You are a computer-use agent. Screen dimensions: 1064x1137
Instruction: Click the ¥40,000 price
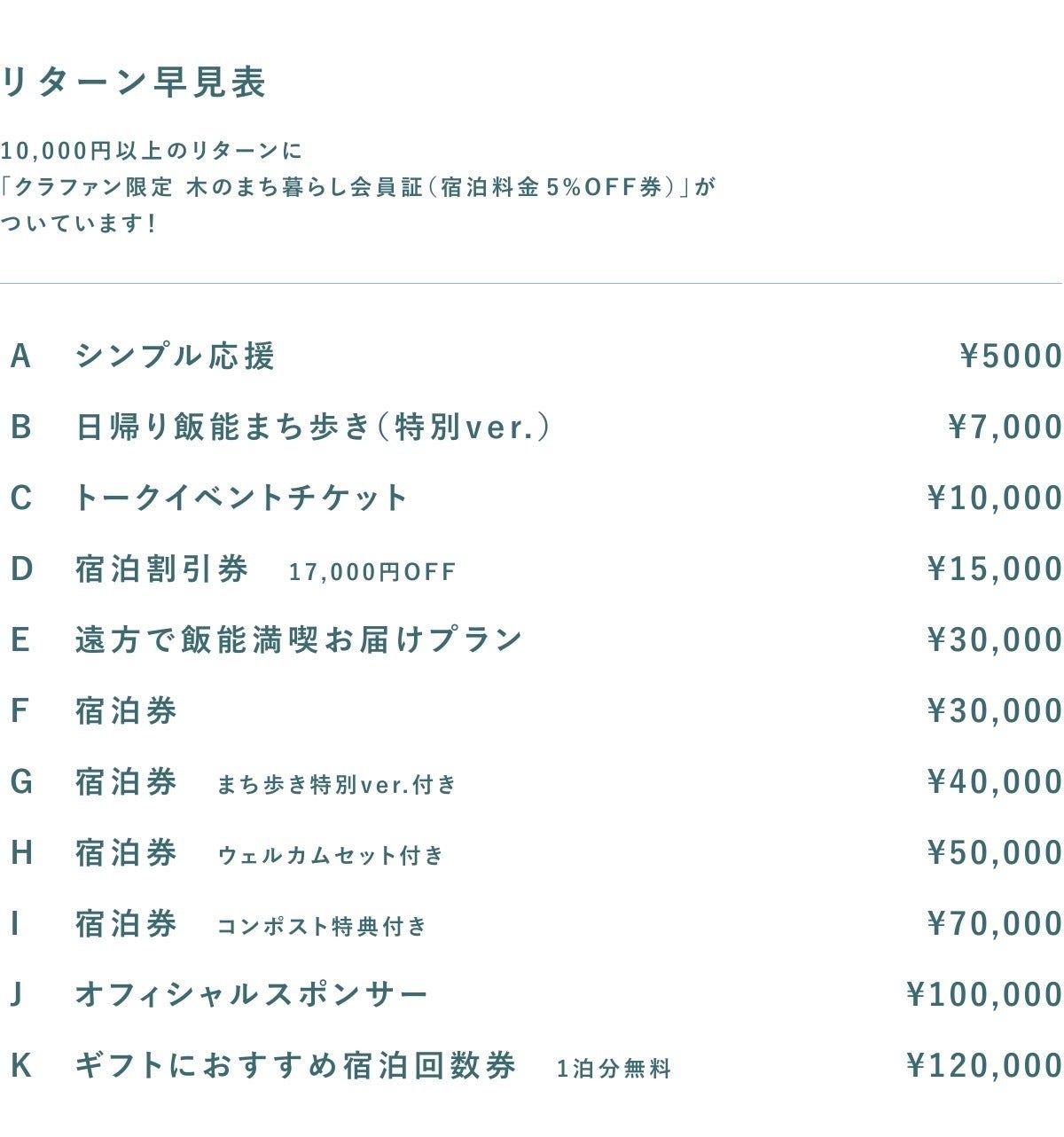[994, 782]
